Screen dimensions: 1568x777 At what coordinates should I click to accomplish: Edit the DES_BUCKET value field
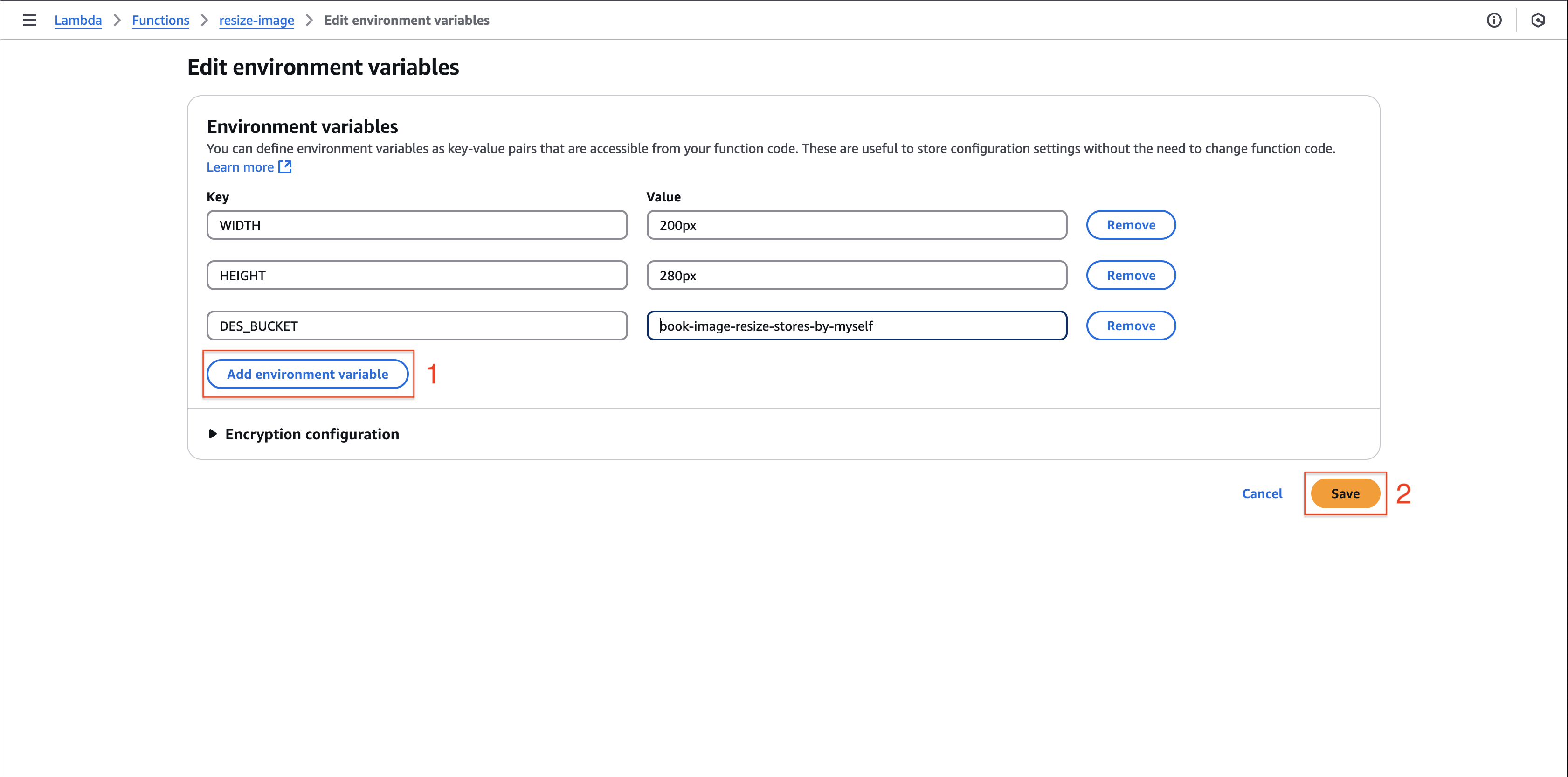[x=857, y=325]
